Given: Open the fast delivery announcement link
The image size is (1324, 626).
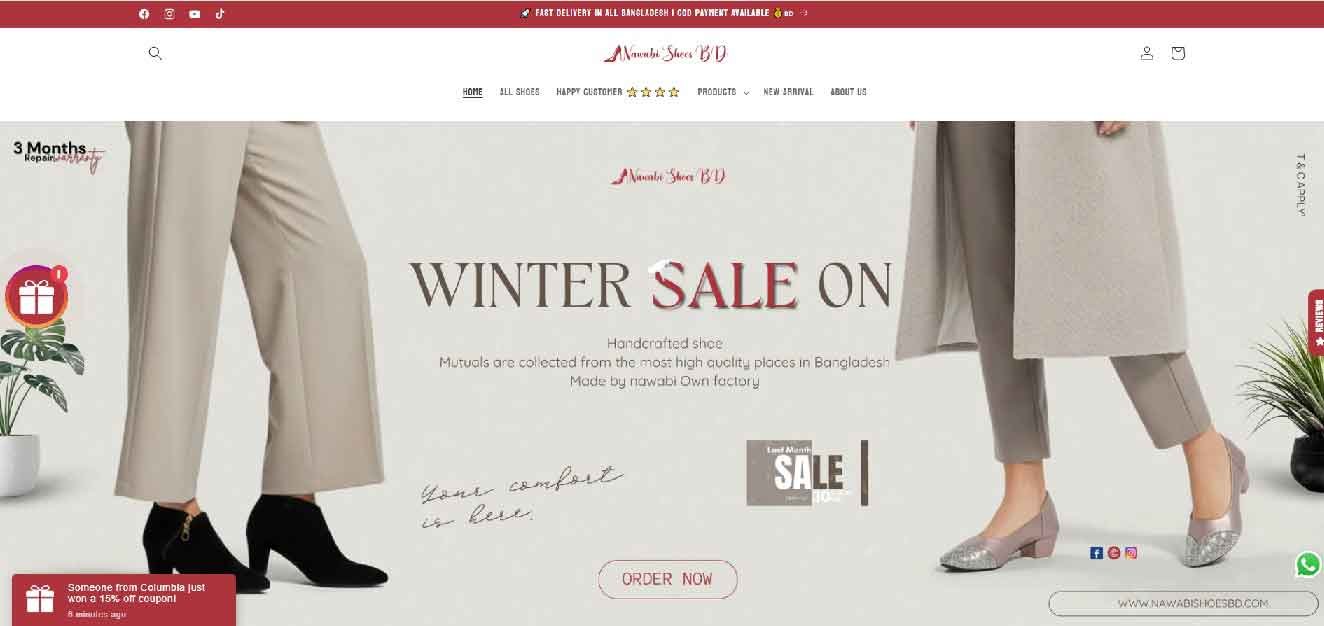Looking at the screenshot, I should click(664, 14).
